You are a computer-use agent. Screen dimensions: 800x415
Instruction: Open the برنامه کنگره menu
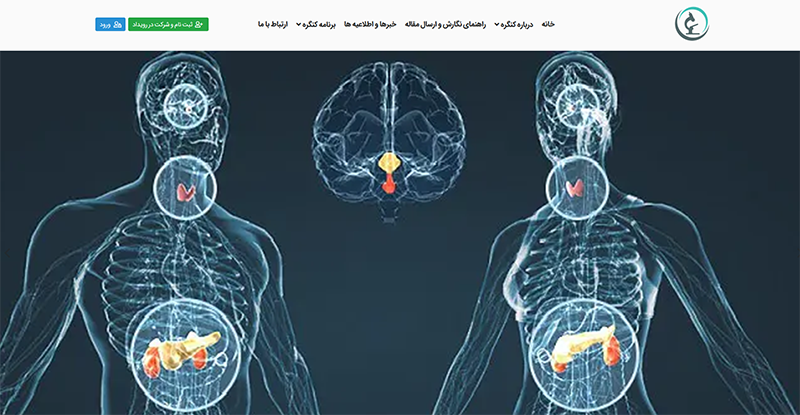pos(316,25)
